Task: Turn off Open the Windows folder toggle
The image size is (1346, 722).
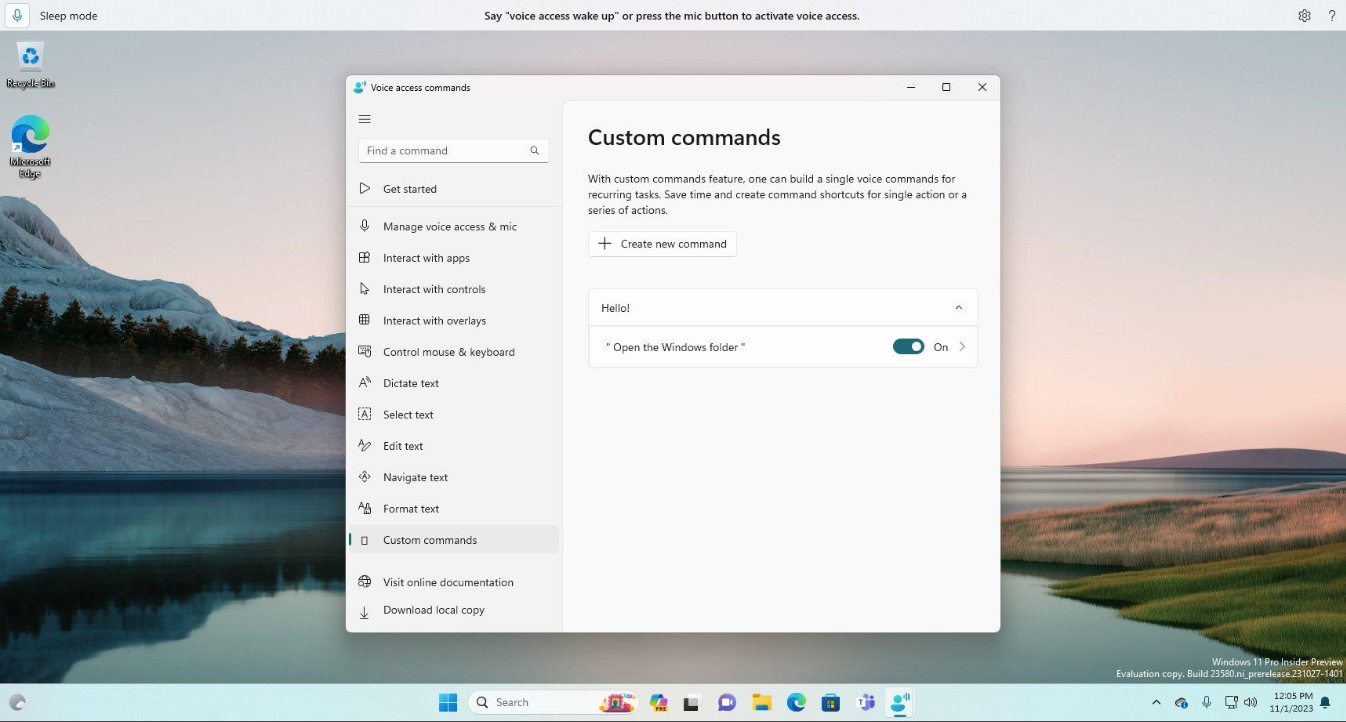Action: click(x=908, y=347)
